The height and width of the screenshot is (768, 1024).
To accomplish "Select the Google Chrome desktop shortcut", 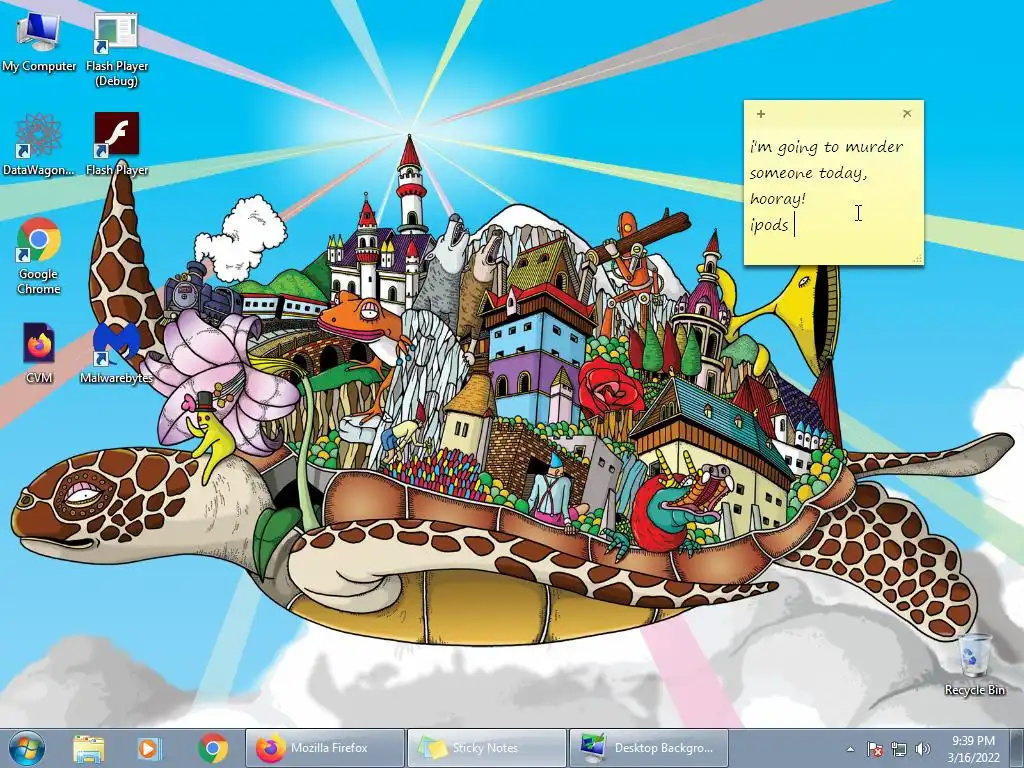I will tap(39, 256).
